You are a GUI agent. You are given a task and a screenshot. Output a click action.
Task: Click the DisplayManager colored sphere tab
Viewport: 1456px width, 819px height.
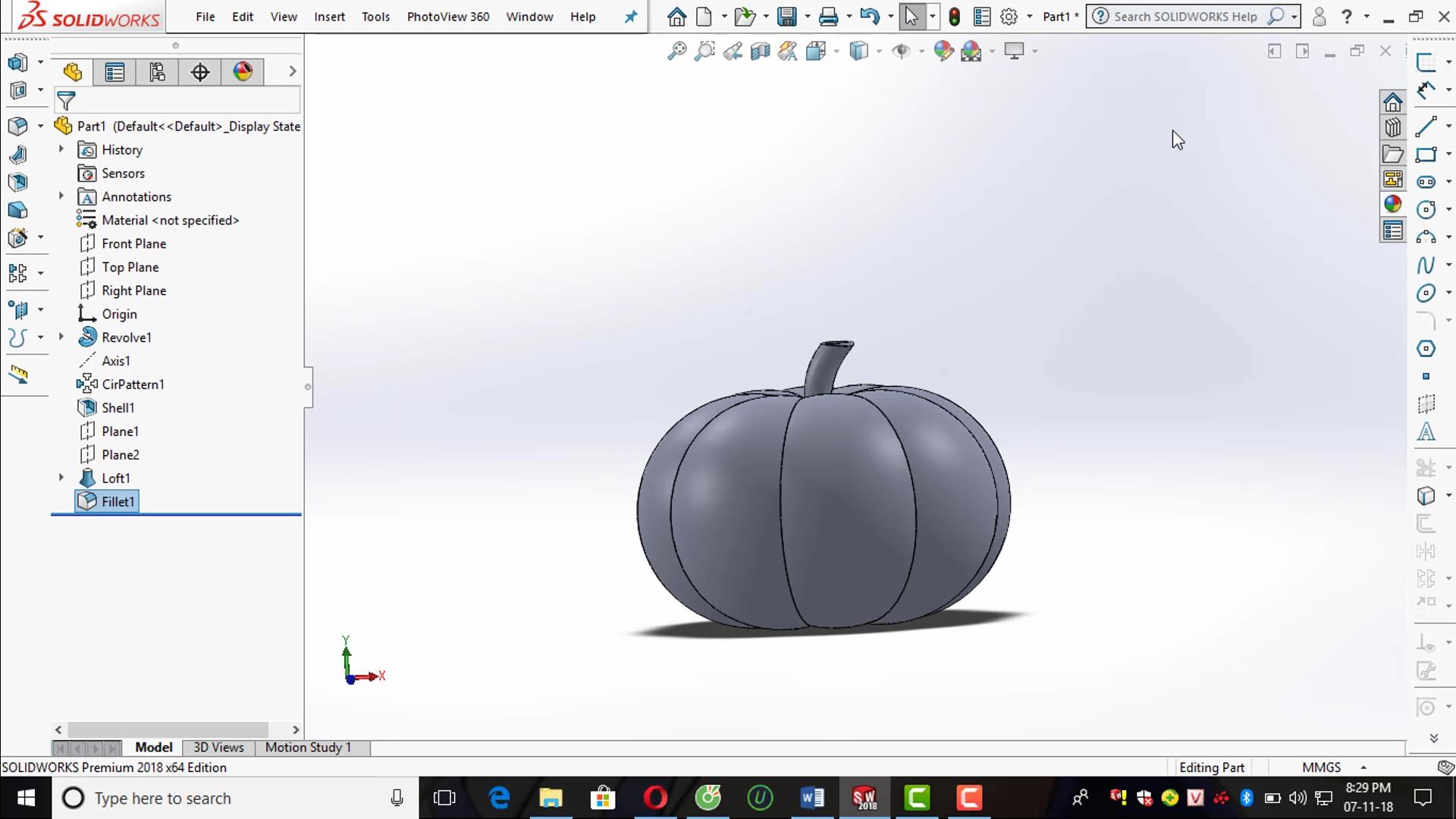(243, 72)
